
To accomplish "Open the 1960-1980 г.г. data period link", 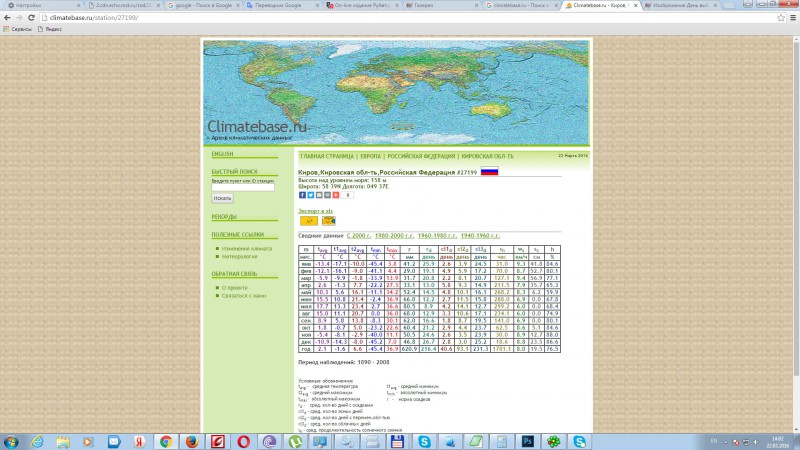I will pyautogui.click(x=437, y=236).
